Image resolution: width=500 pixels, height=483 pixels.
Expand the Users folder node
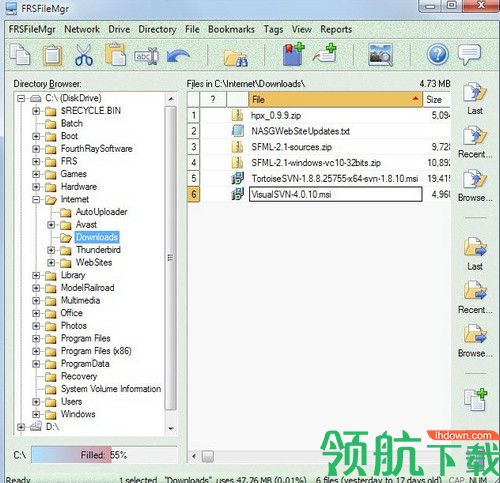(x=36, y=402)
